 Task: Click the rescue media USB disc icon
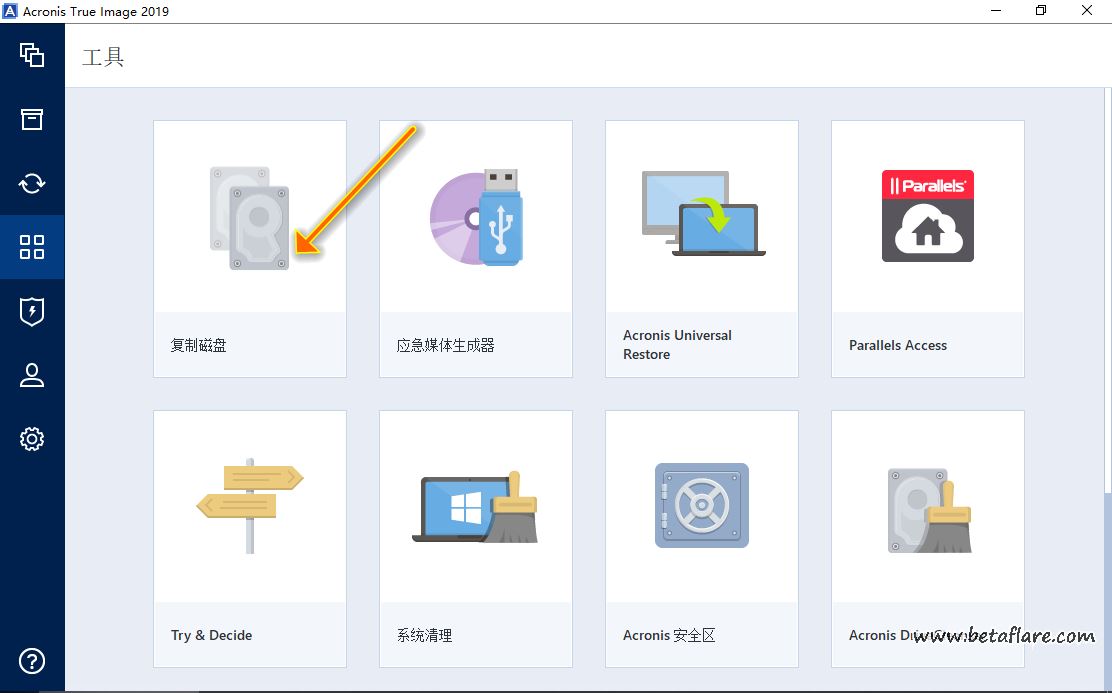point(477,217)
